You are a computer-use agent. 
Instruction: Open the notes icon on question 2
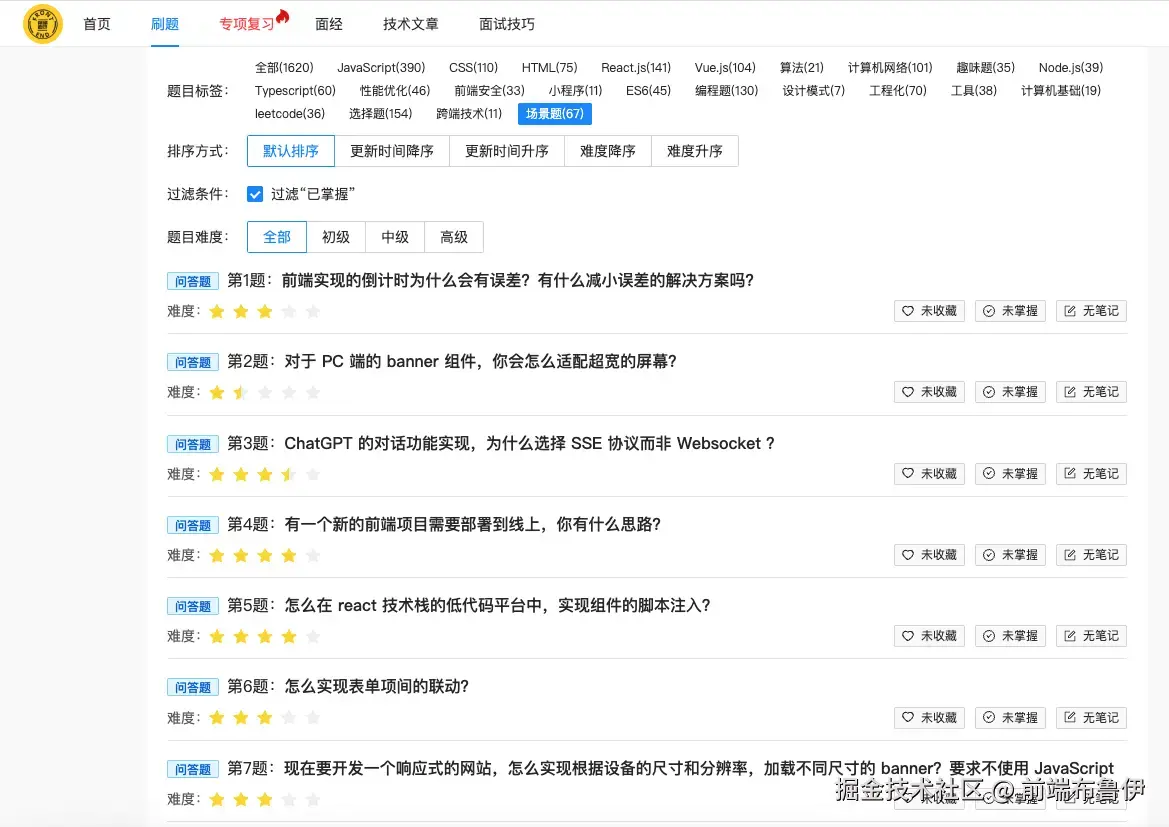point(1071,391)
